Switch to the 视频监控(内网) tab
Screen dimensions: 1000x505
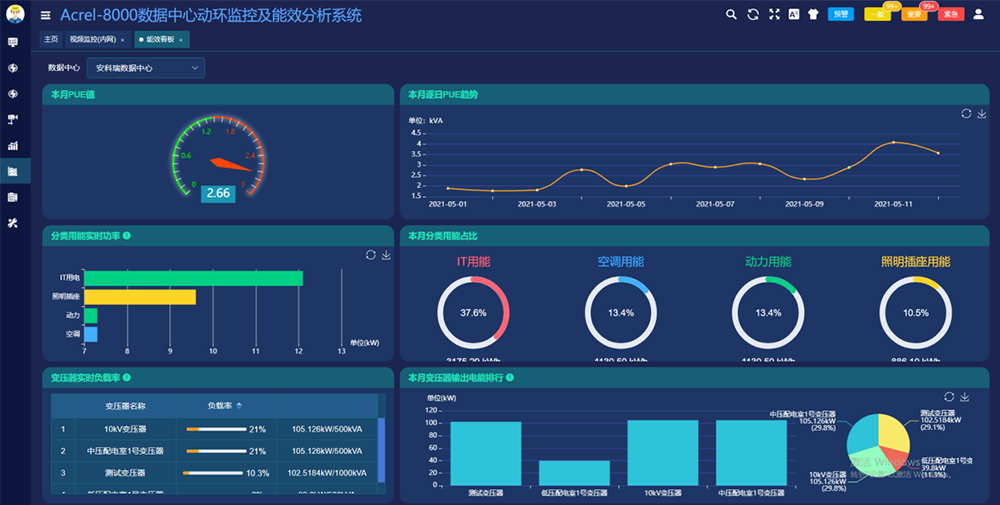pos(92,39)
